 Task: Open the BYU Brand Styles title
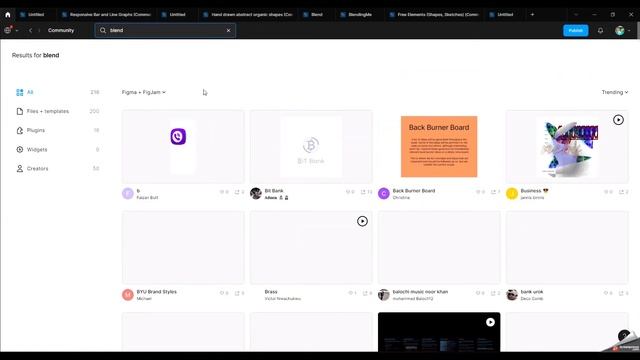pos(157,292)
